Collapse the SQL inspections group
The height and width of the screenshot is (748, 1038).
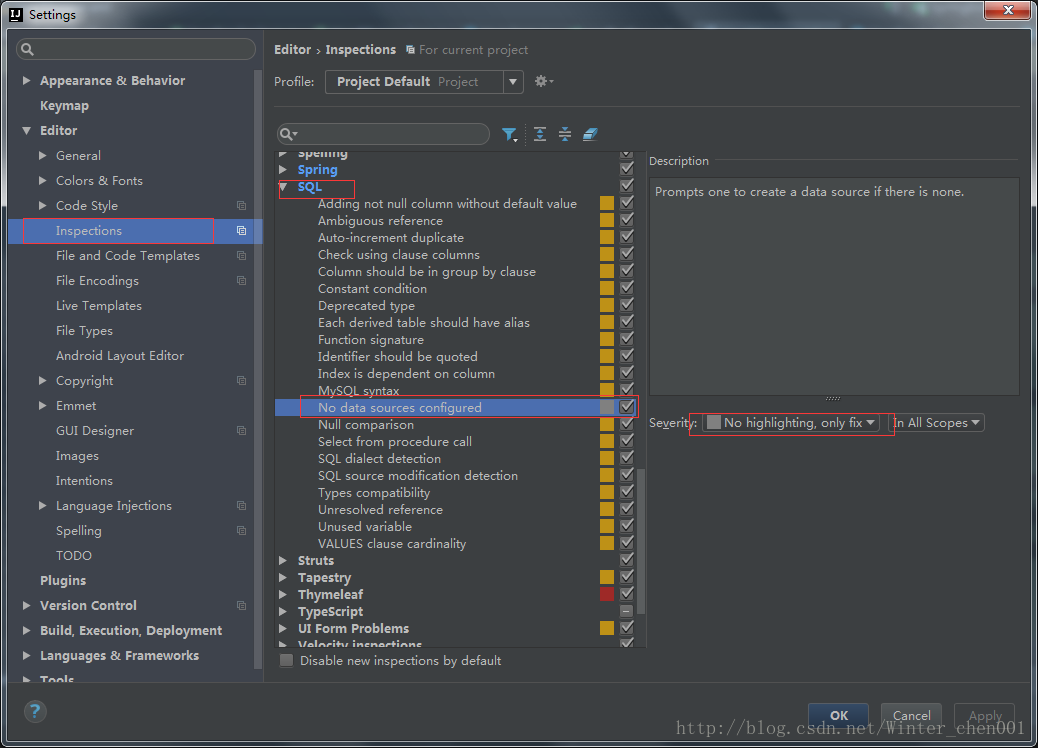(x=283, y=187)
